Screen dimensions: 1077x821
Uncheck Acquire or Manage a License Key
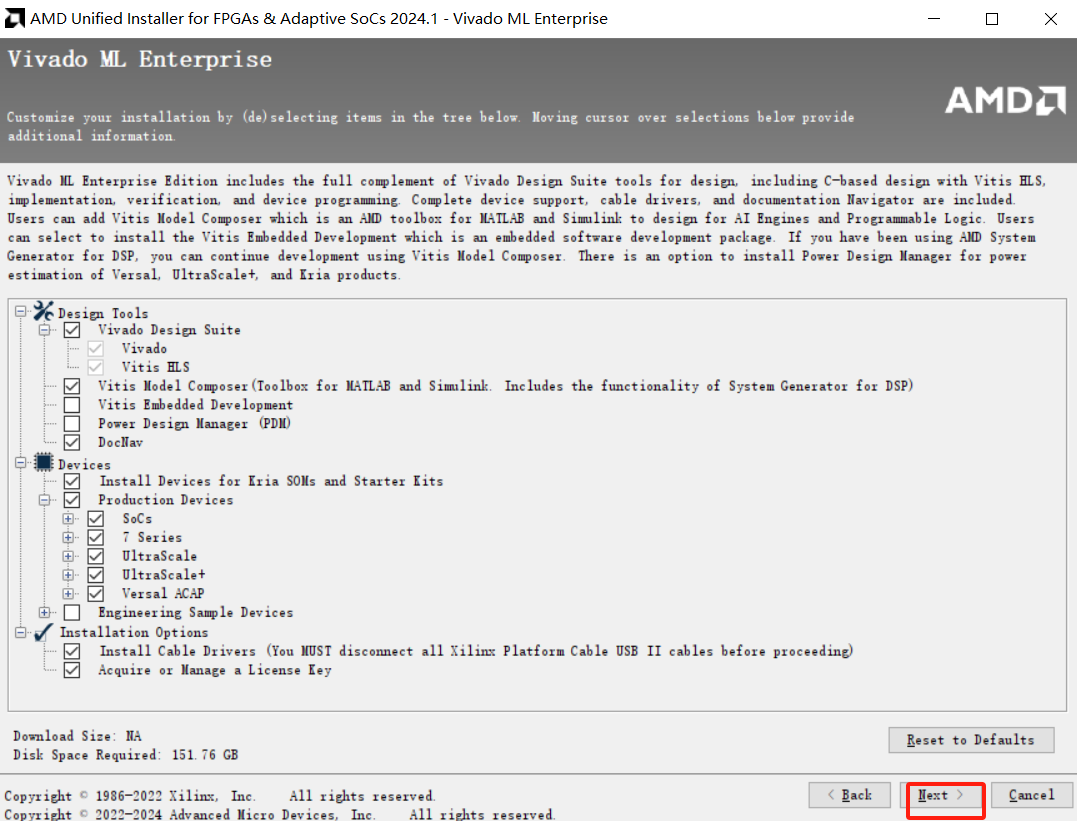point(72,670)
